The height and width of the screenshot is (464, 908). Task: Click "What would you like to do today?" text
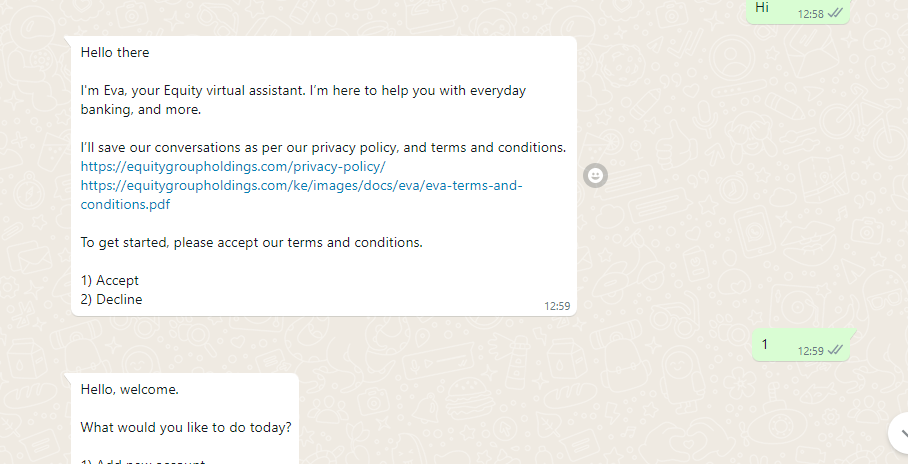tap(186, 428)
